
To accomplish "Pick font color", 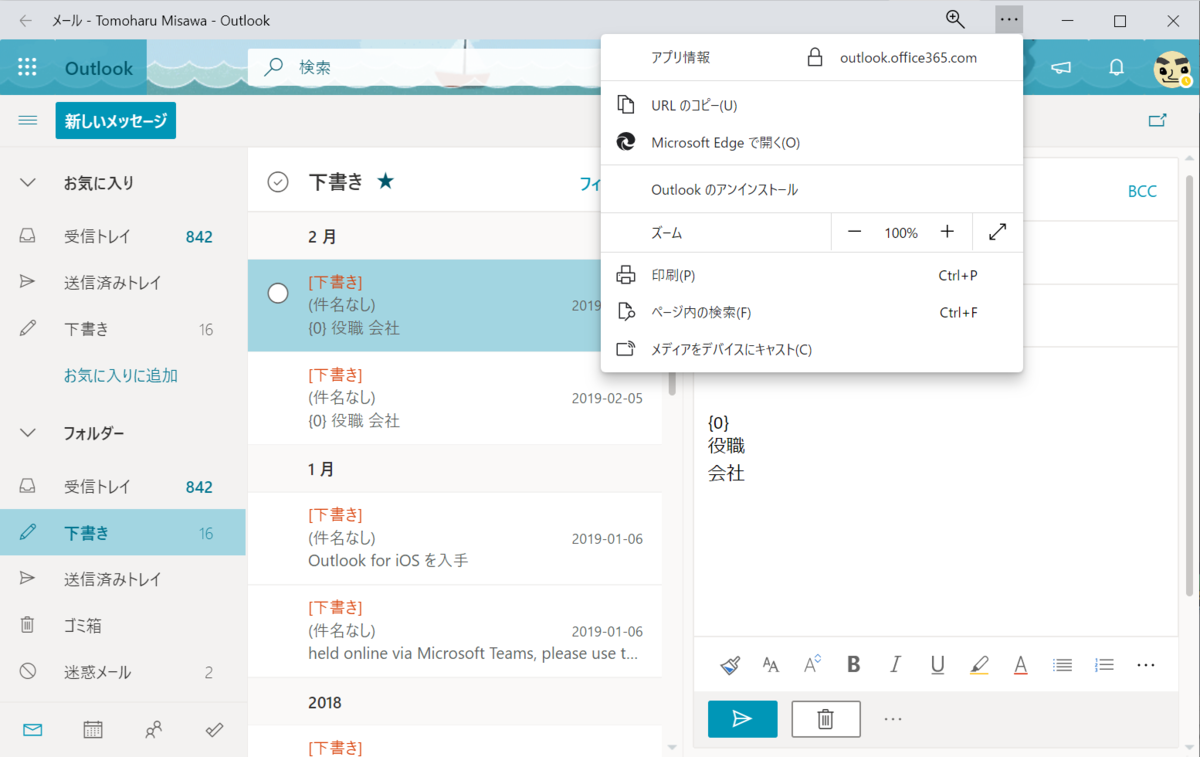I will (1020, 665).
